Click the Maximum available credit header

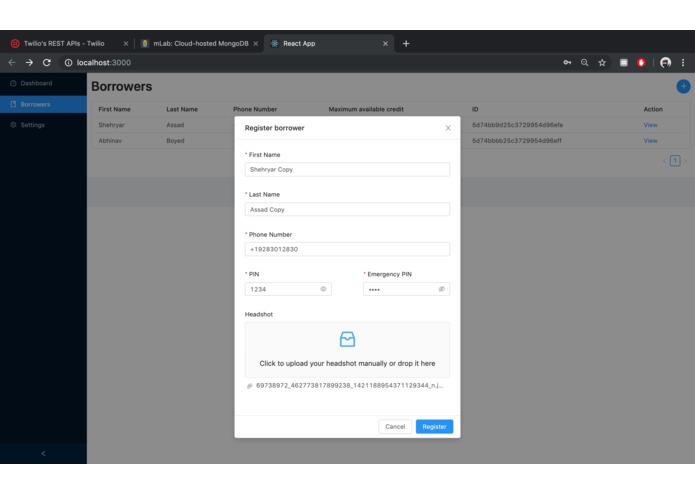366,109
